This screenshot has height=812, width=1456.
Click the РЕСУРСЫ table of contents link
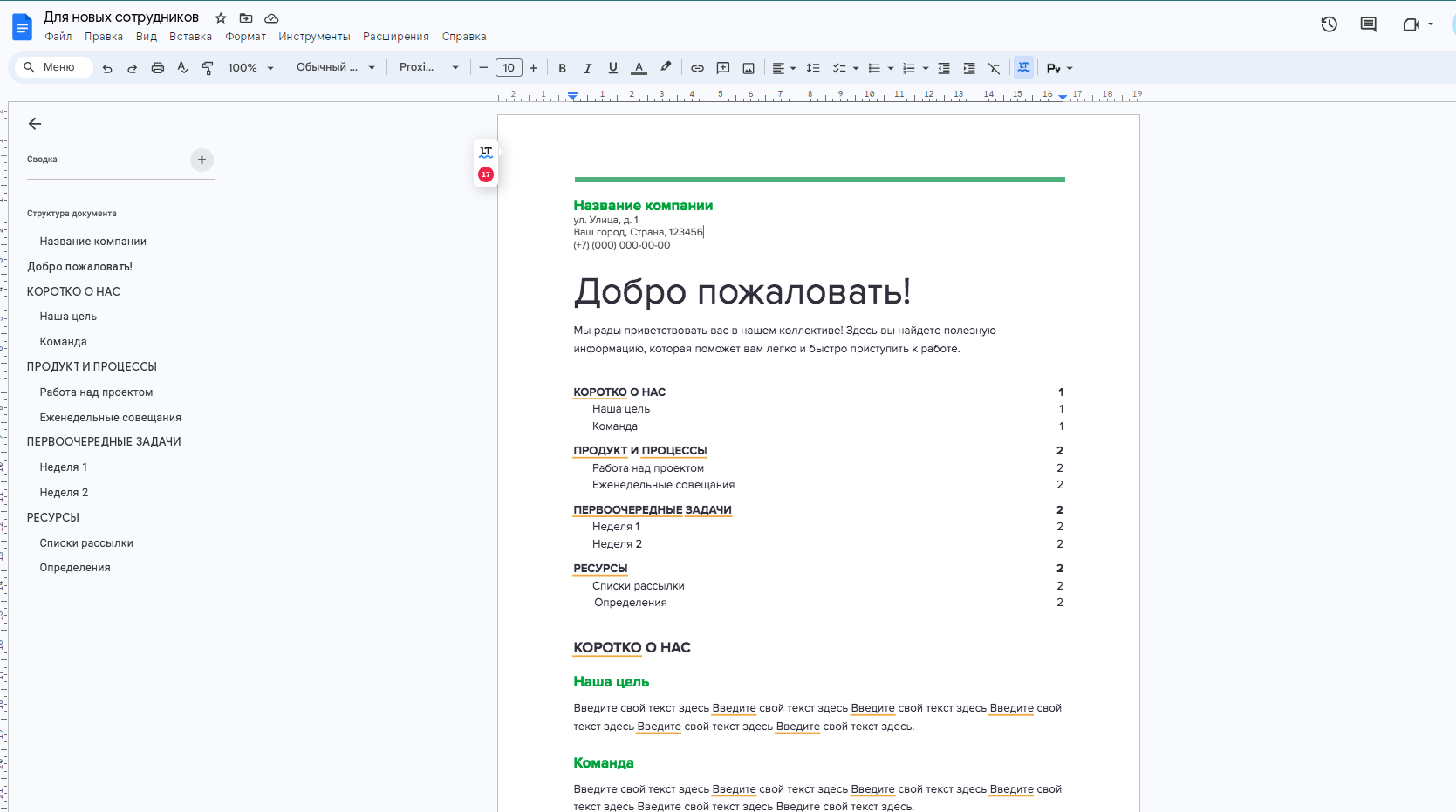(x=600, y=568)
